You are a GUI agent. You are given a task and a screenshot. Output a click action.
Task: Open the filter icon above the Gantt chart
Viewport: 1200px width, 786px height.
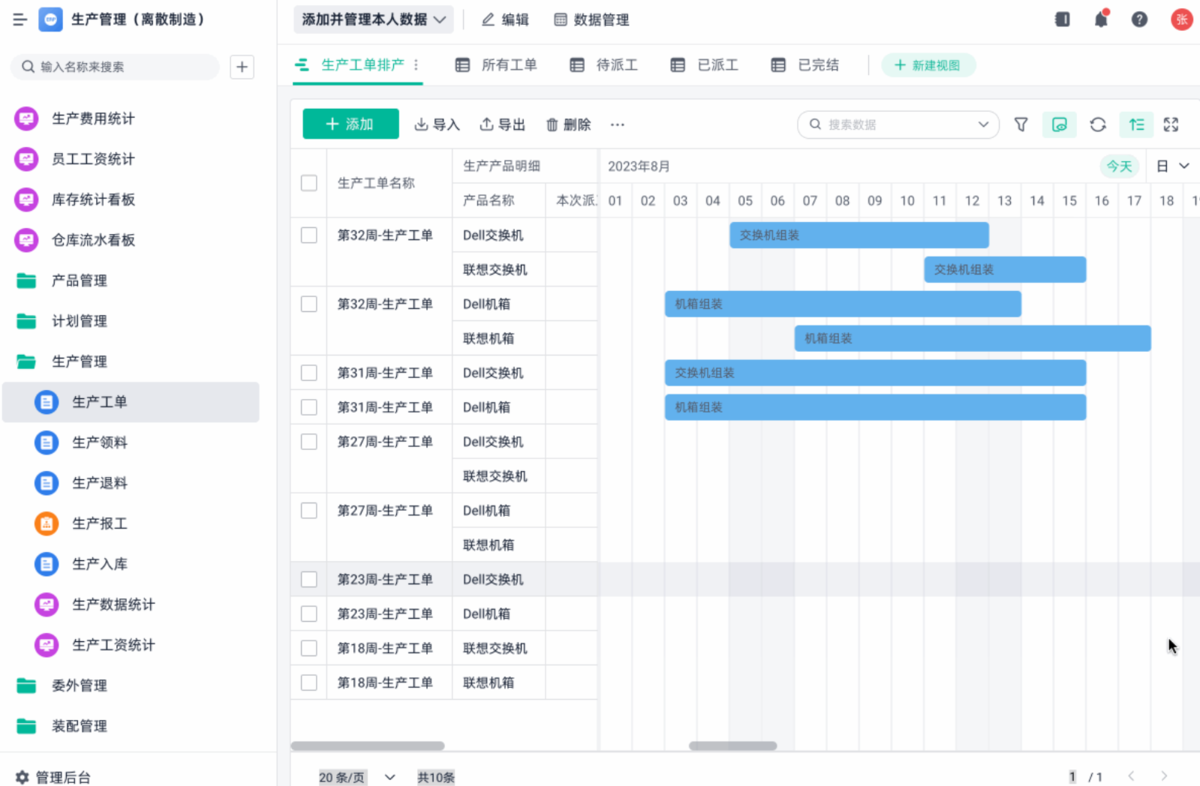1021,124
